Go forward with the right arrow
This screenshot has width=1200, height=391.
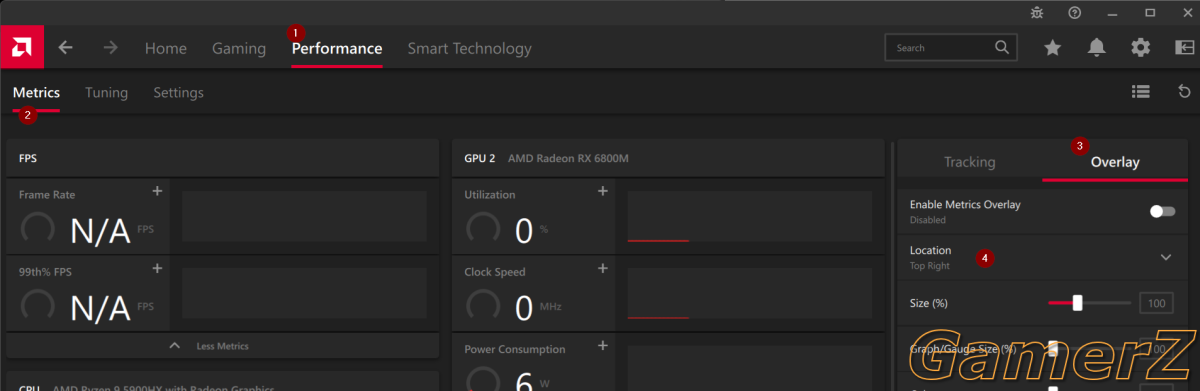(x=110, y=47)
